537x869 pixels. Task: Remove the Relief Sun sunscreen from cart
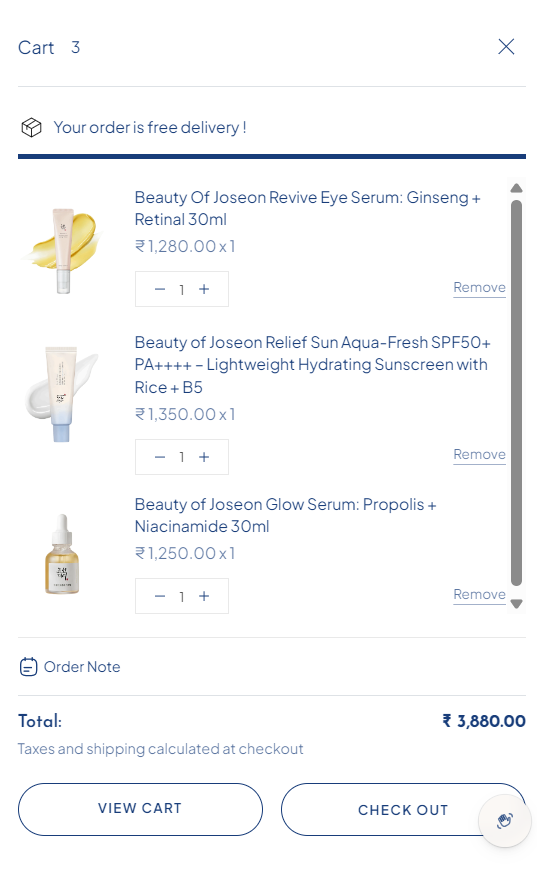click(479, 454)
